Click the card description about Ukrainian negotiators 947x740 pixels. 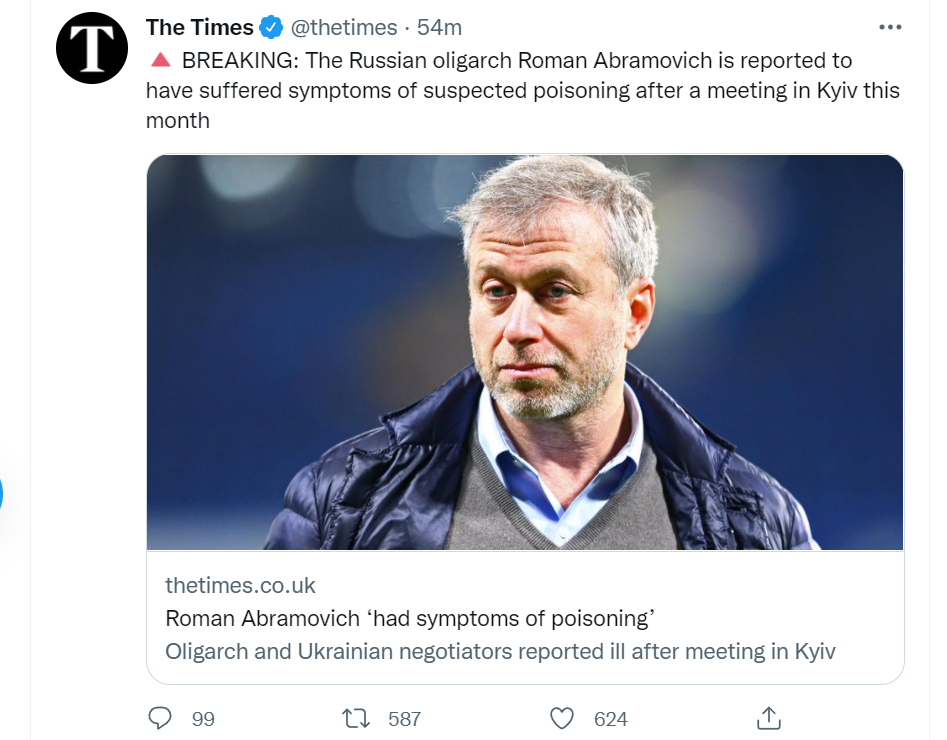[x=500, y=651]
